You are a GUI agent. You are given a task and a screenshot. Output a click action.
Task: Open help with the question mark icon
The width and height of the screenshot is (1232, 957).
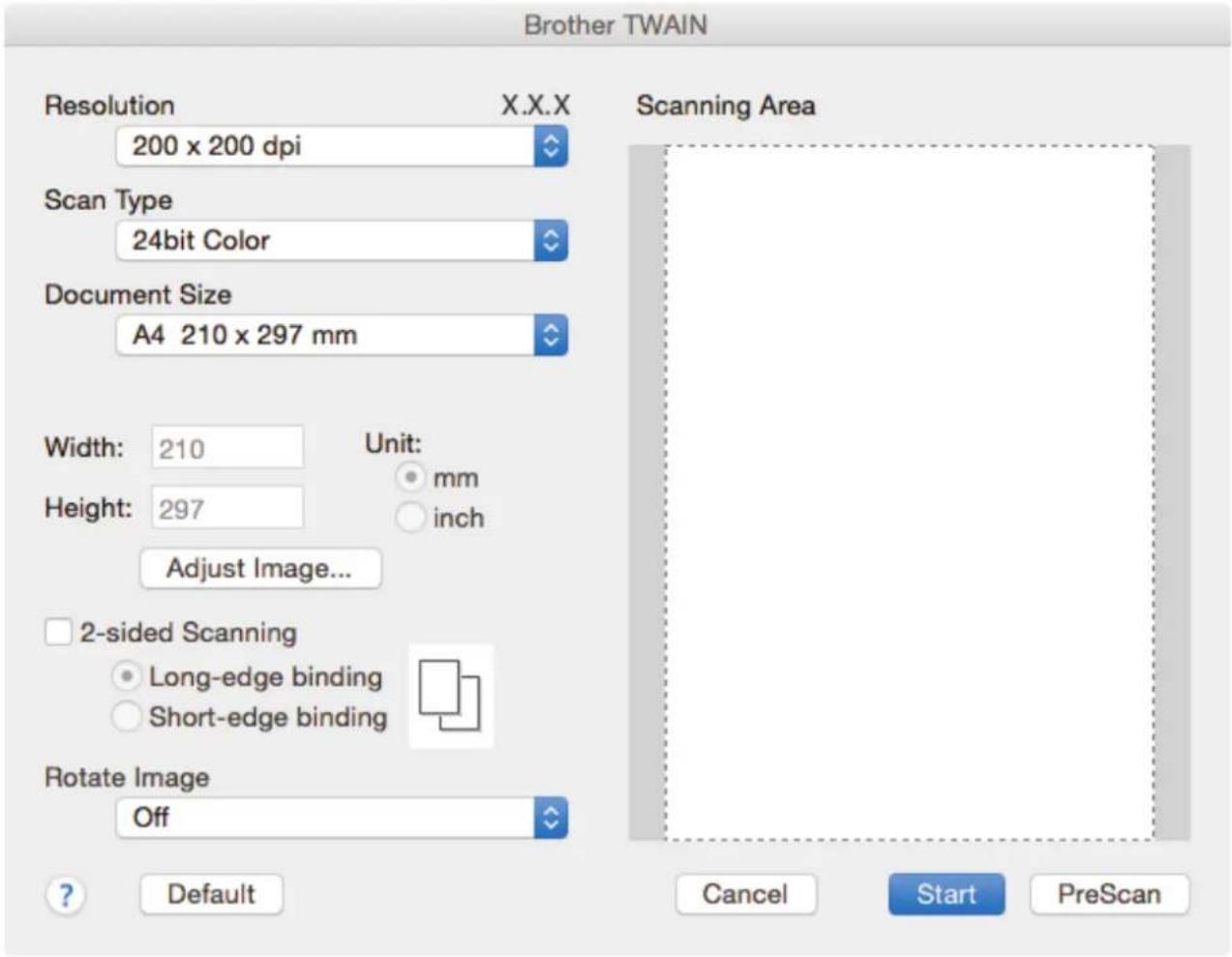click(x=66, y=895)
